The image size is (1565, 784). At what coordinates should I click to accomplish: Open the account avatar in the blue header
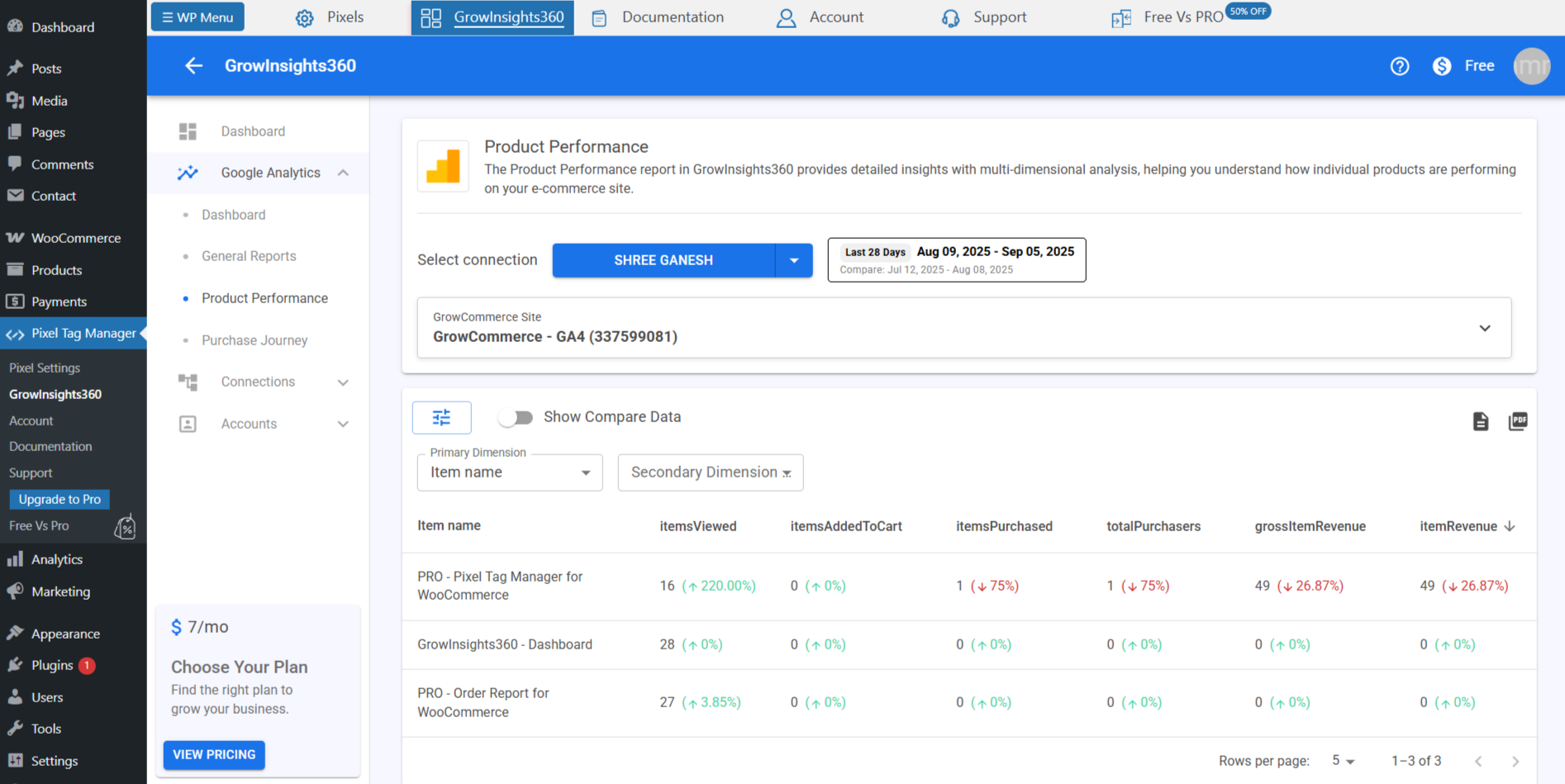click(x=1531, y=66)
